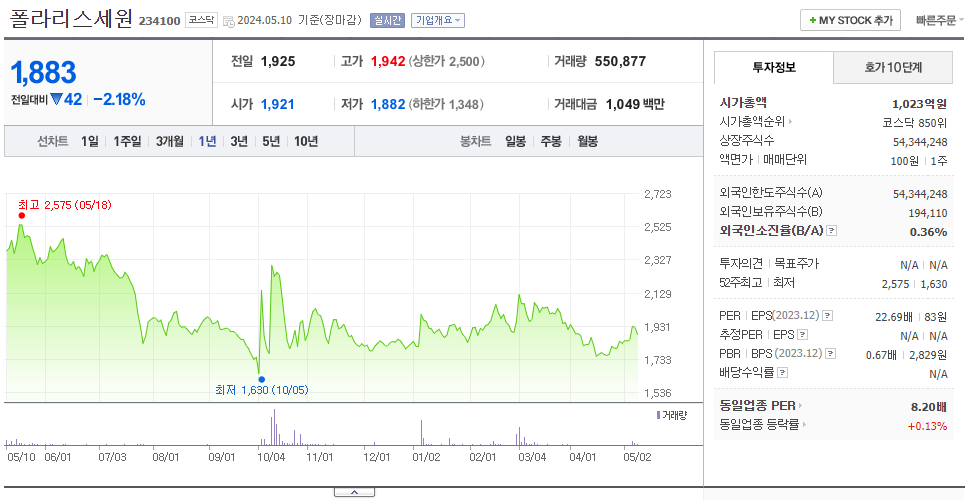Open the 호가10단계 tab

coord(893,68)
